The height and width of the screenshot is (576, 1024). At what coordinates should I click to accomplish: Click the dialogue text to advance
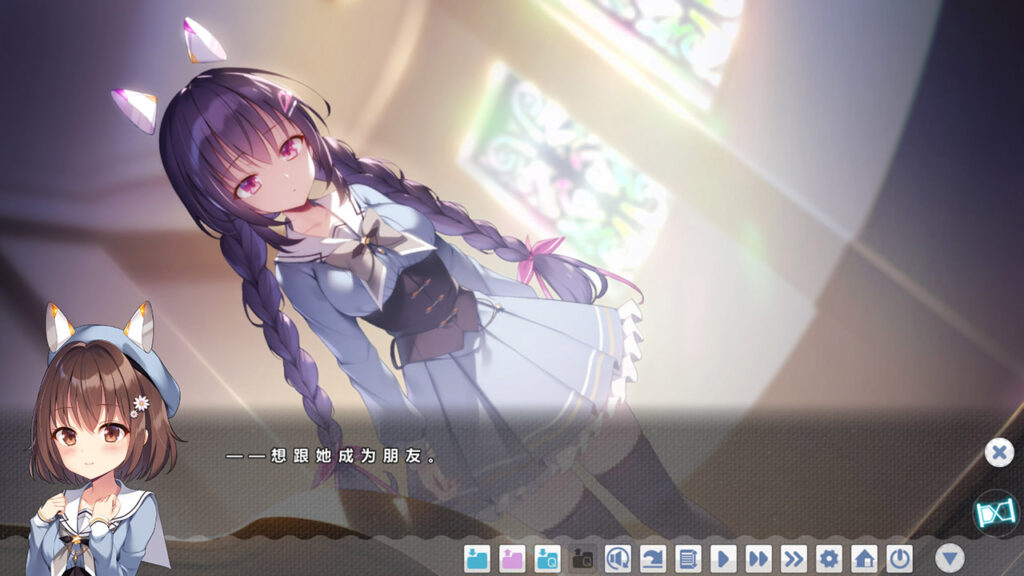click(332, 456)
